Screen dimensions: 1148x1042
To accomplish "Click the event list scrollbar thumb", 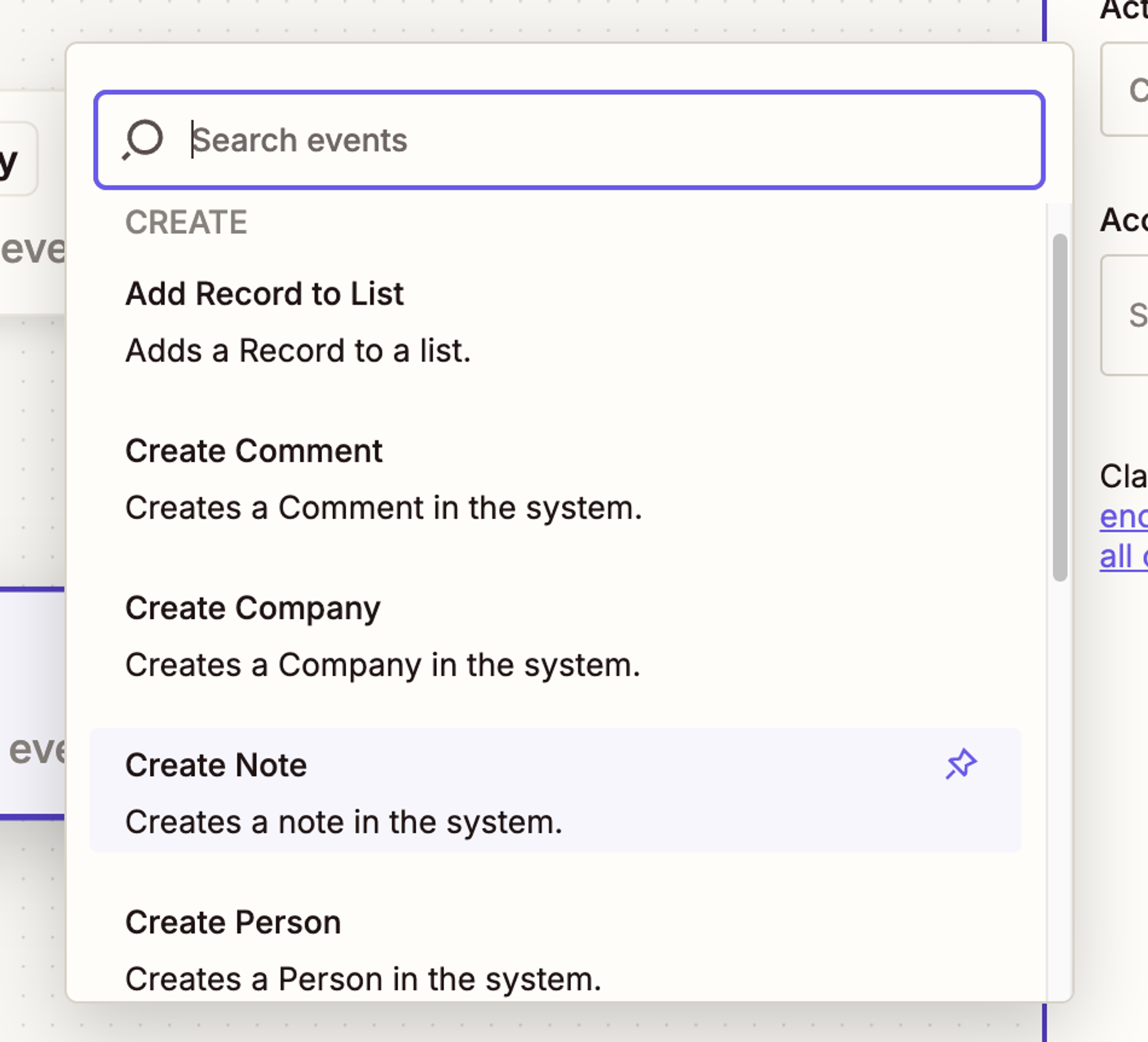I will [1060, 408].
